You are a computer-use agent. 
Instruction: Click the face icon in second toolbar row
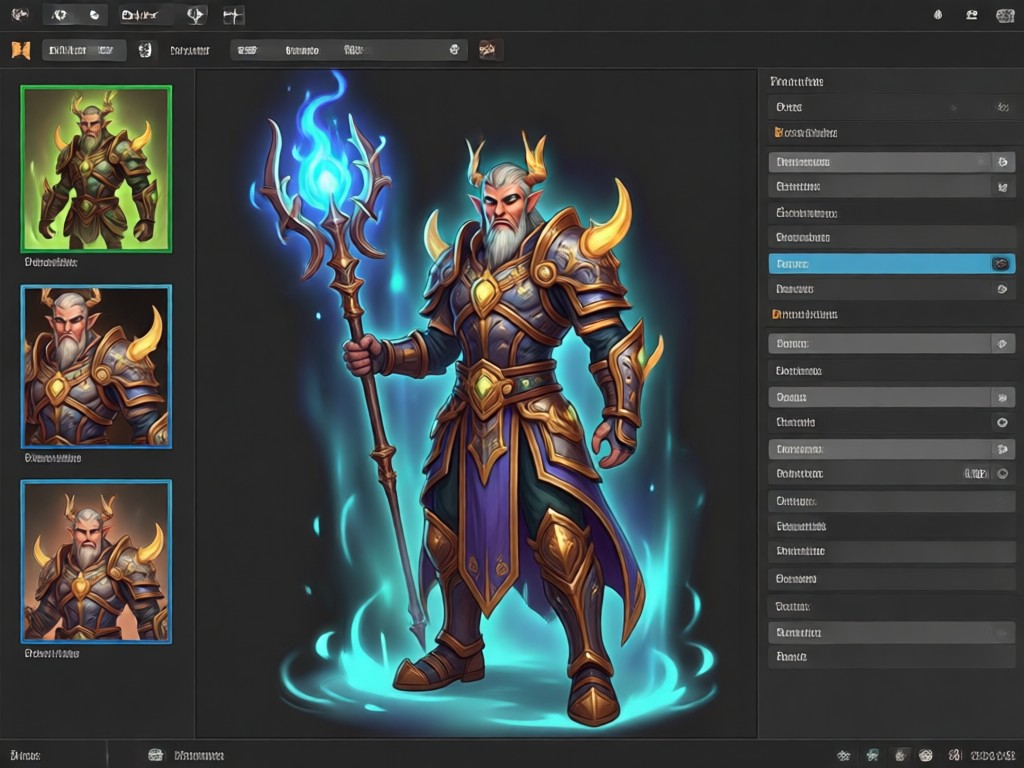point(145,50)
